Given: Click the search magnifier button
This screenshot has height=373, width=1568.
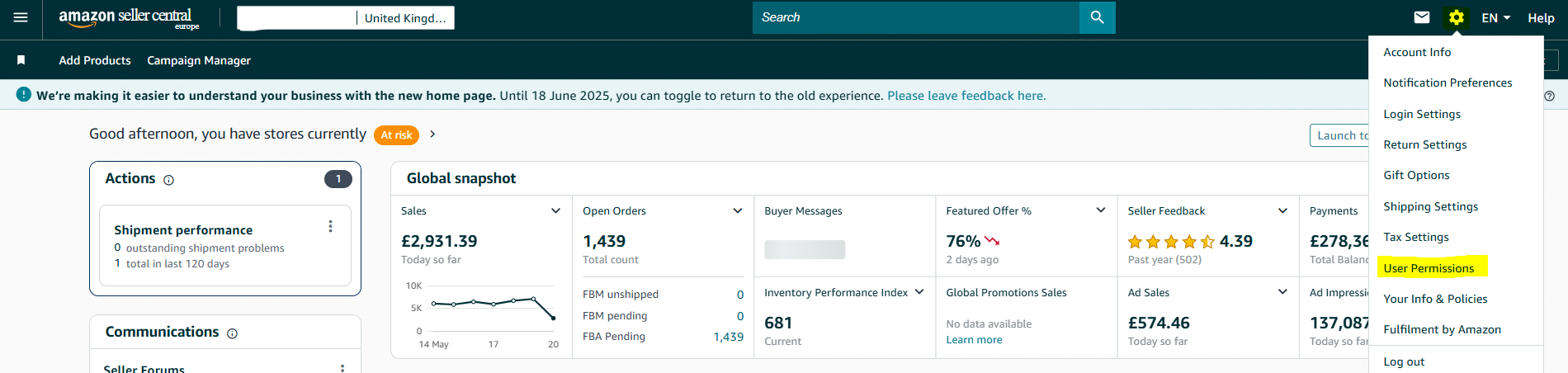Looking at the screenshot, I should point(1097,17).
